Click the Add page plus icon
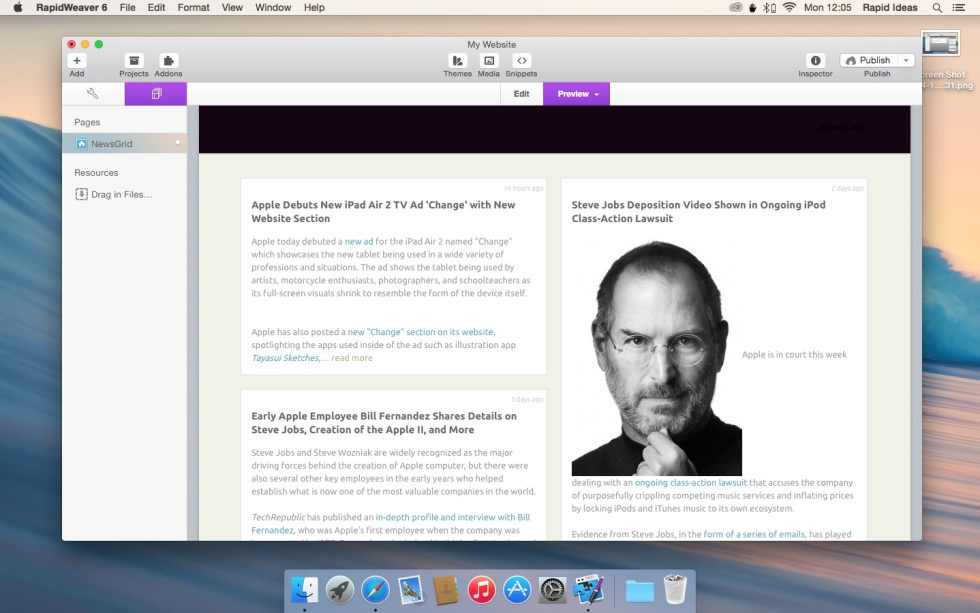Viewport: 980px width, 613px height. (76, 61)
